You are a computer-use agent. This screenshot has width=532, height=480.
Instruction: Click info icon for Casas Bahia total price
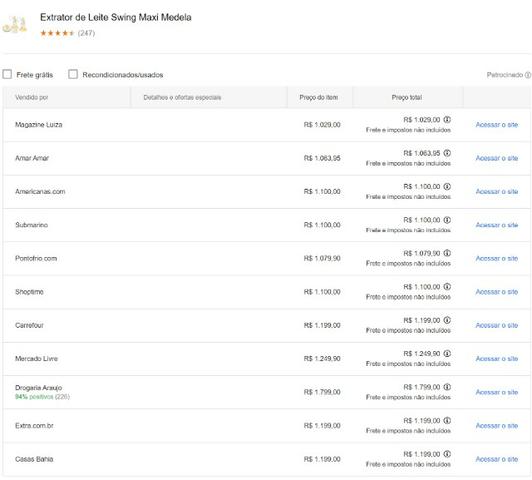coord(447,454)
